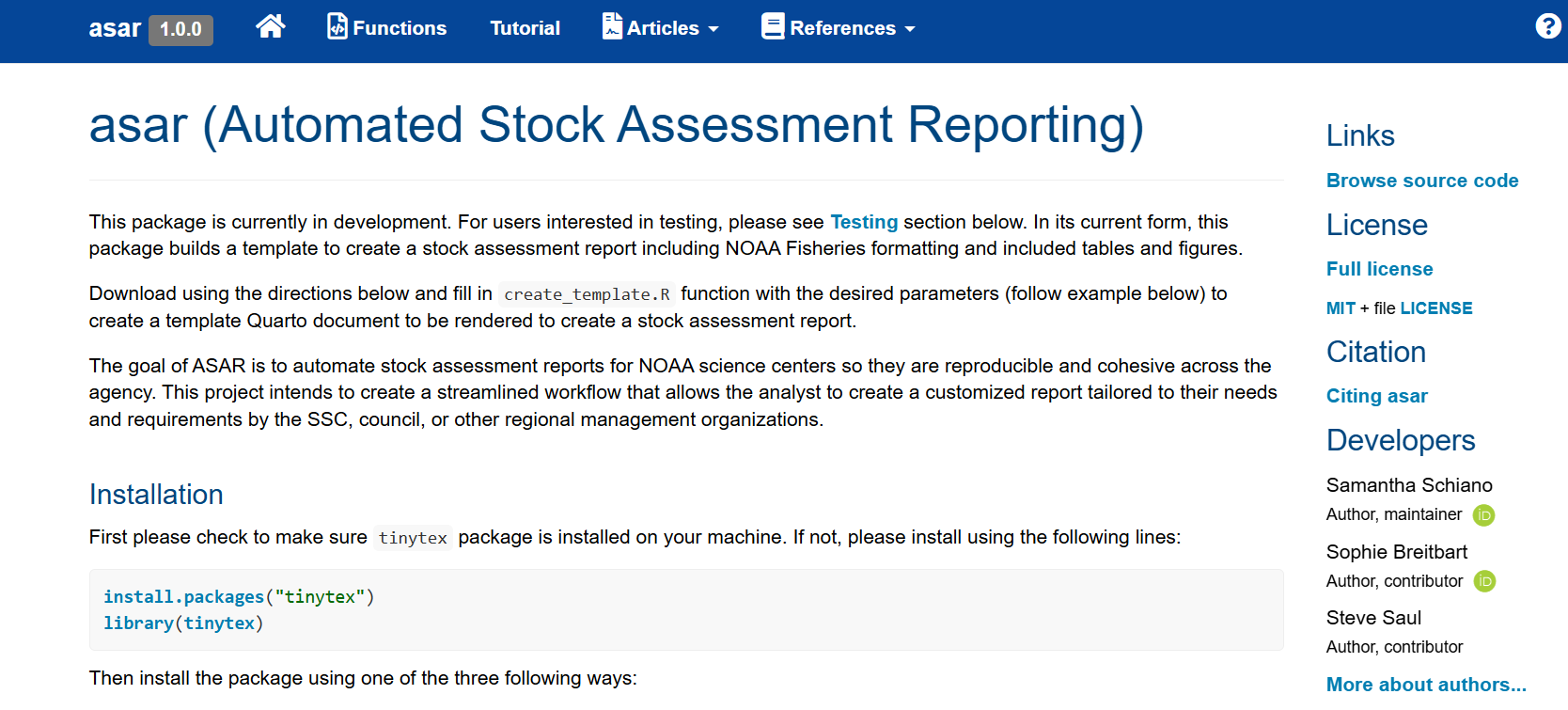Screen dimensions: 1568x710
Task: Click the License sidebar heading
Action: point(1377,225)
